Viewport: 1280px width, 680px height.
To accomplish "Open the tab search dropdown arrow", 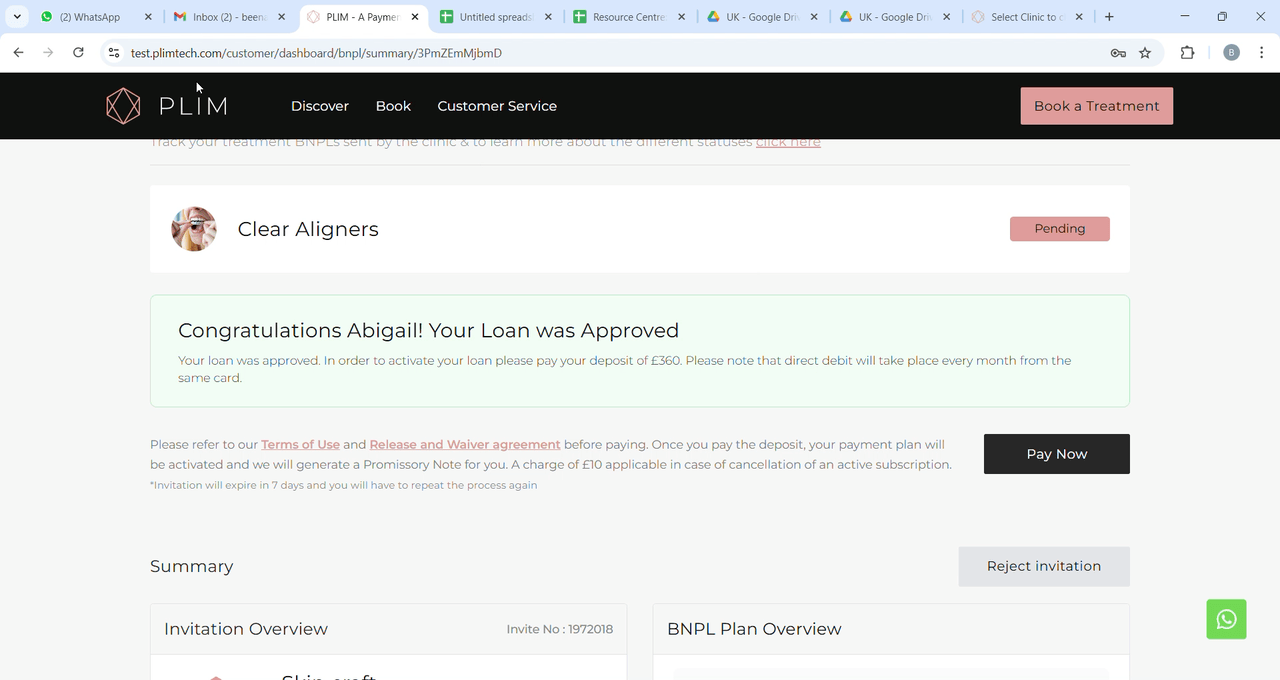I will pyautogui.click(x=17, y=17).
